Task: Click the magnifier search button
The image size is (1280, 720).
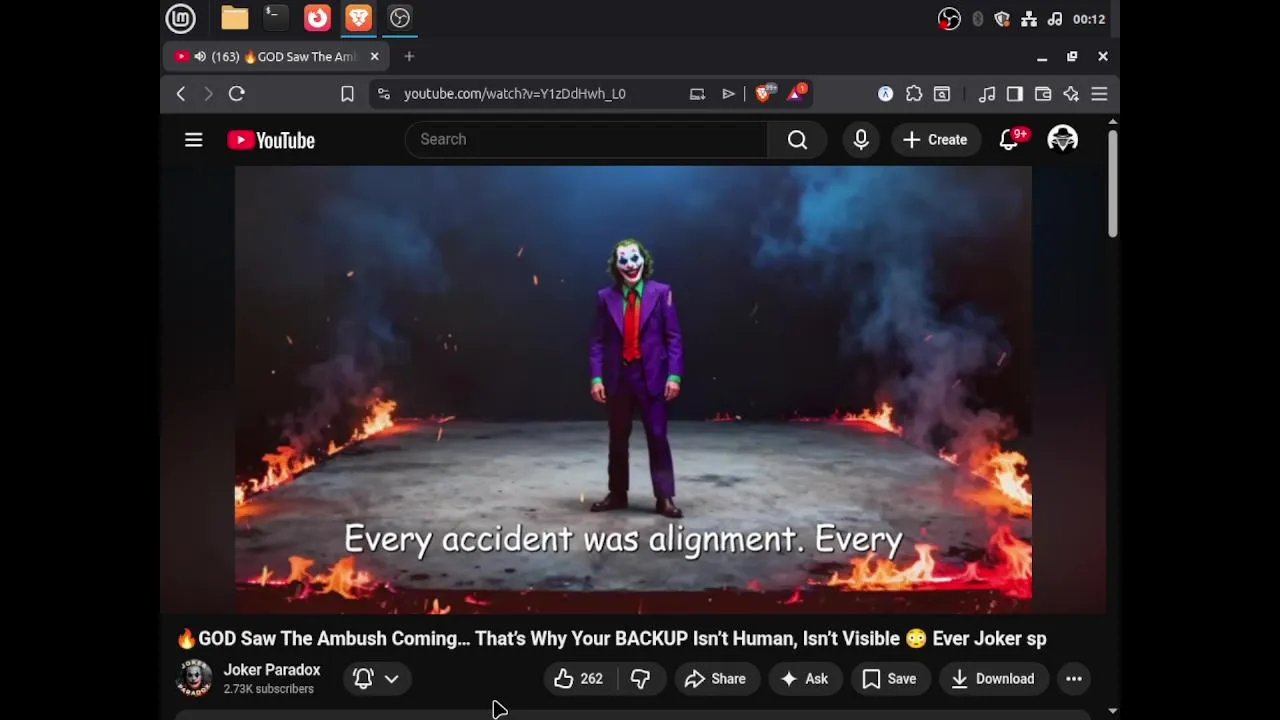Action: [797, 140]
